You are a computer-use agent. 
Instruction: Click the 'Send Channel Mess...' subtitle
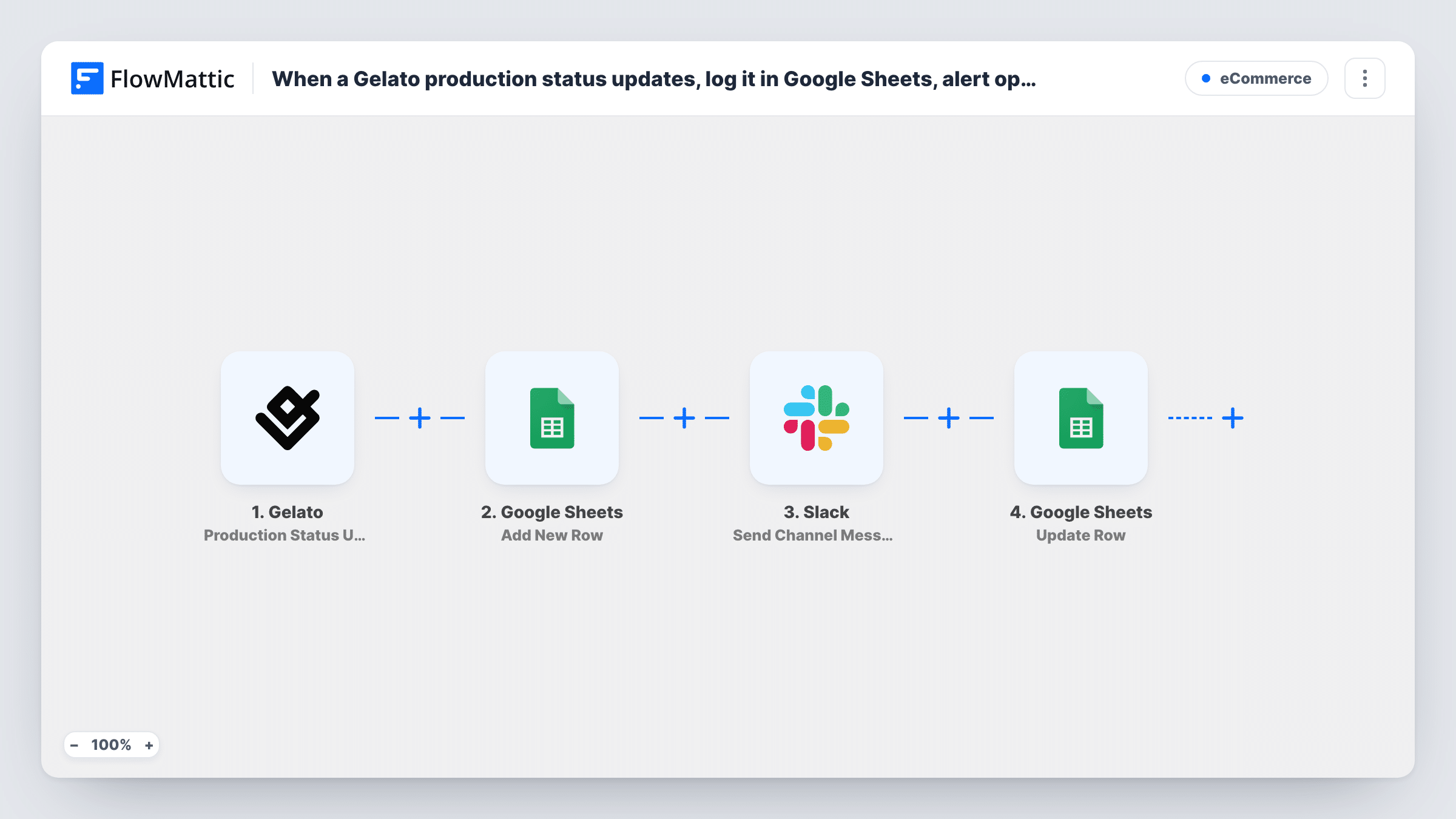pos(813,535)
